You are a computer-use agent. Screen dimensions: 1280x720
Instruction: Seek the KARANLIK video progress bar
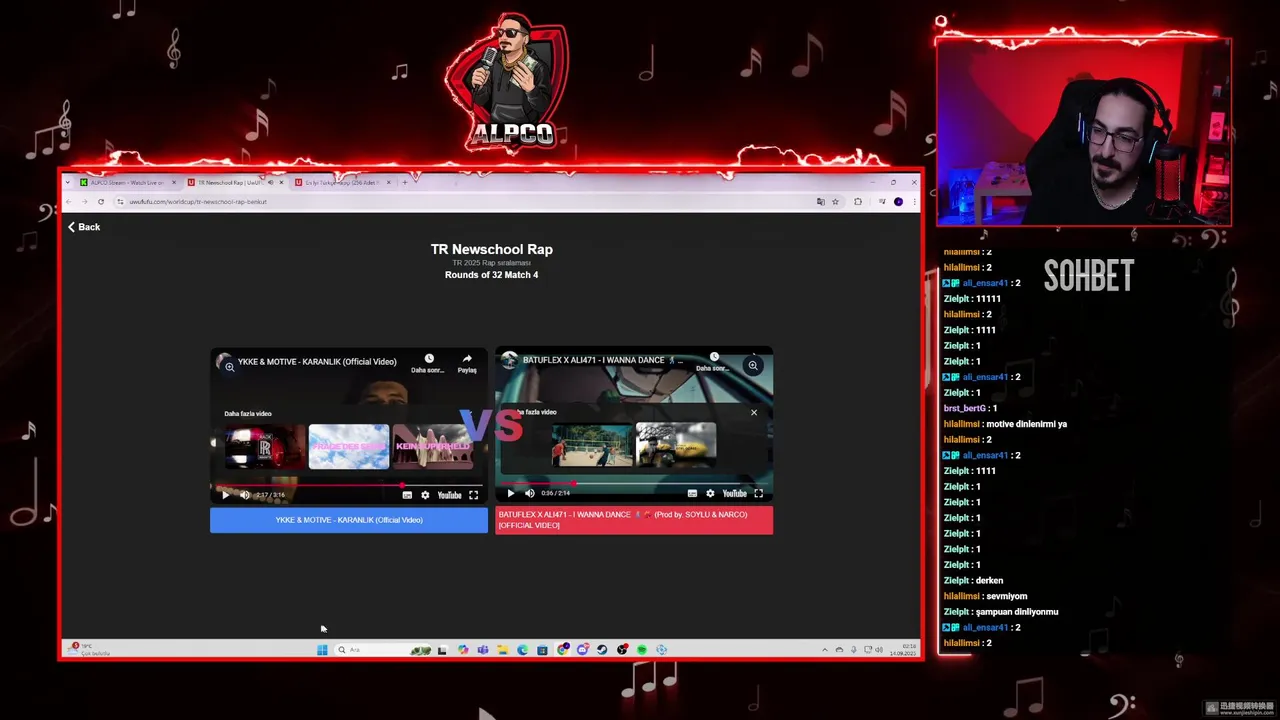[349, 485]
